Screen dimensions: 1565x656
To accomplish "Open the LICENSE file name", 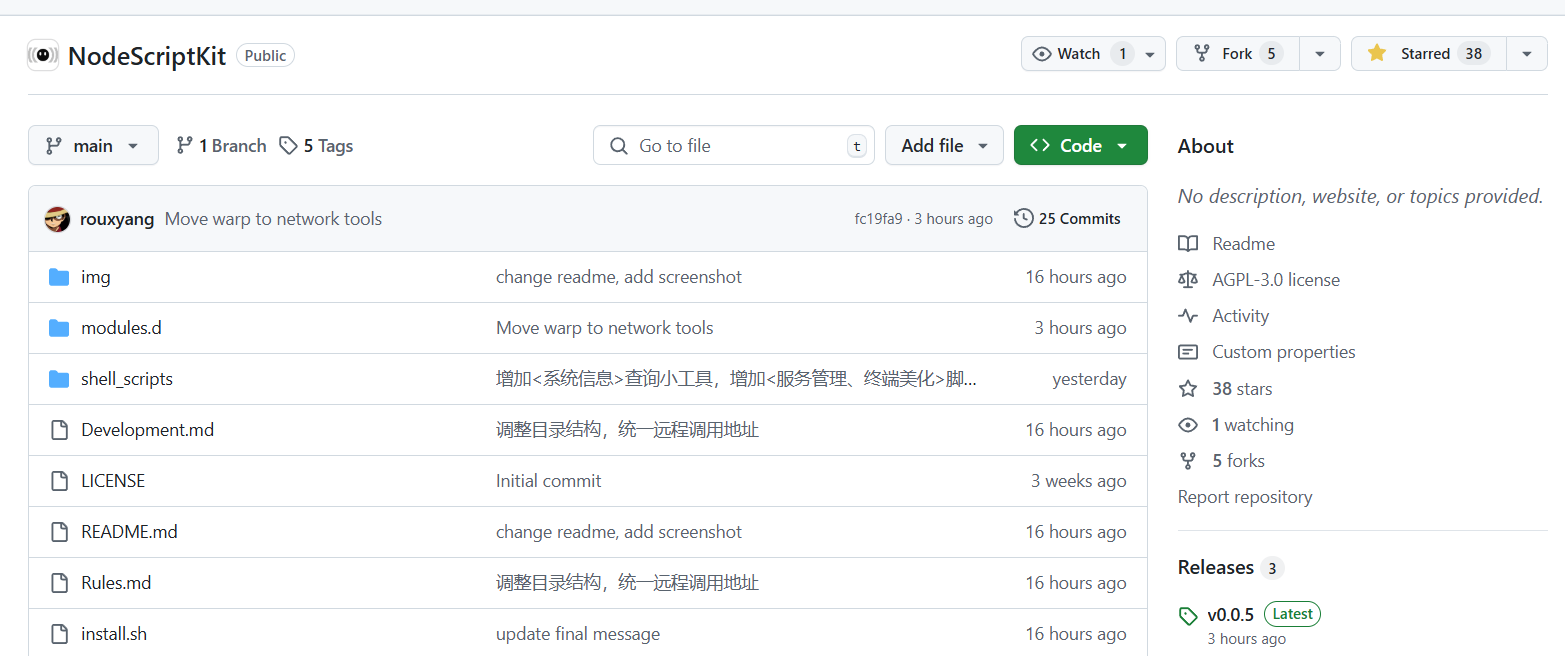I will coord(113,481).
